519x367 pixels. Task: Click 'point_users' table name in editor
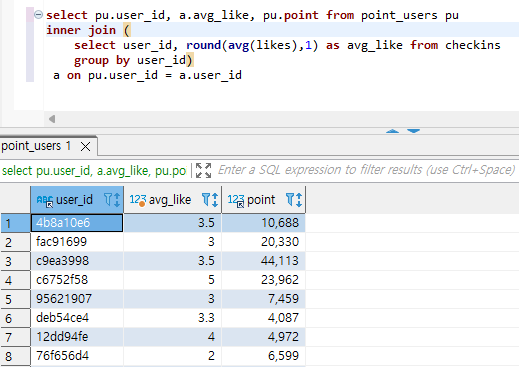399,15
